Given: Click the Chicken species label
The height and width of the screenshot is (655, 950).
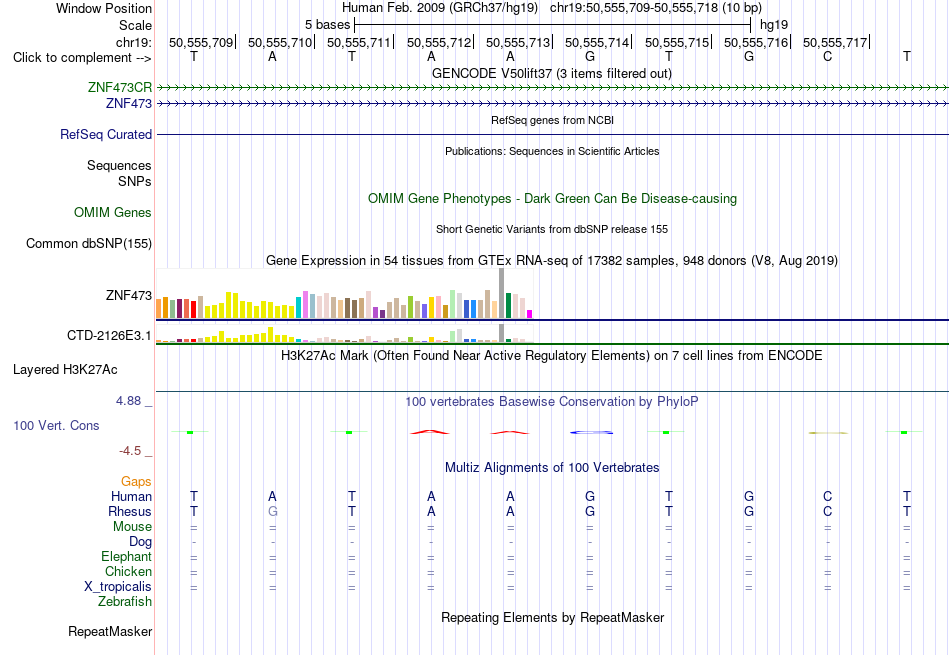Looking at the screenshot, I should click(x=128, y=571).
